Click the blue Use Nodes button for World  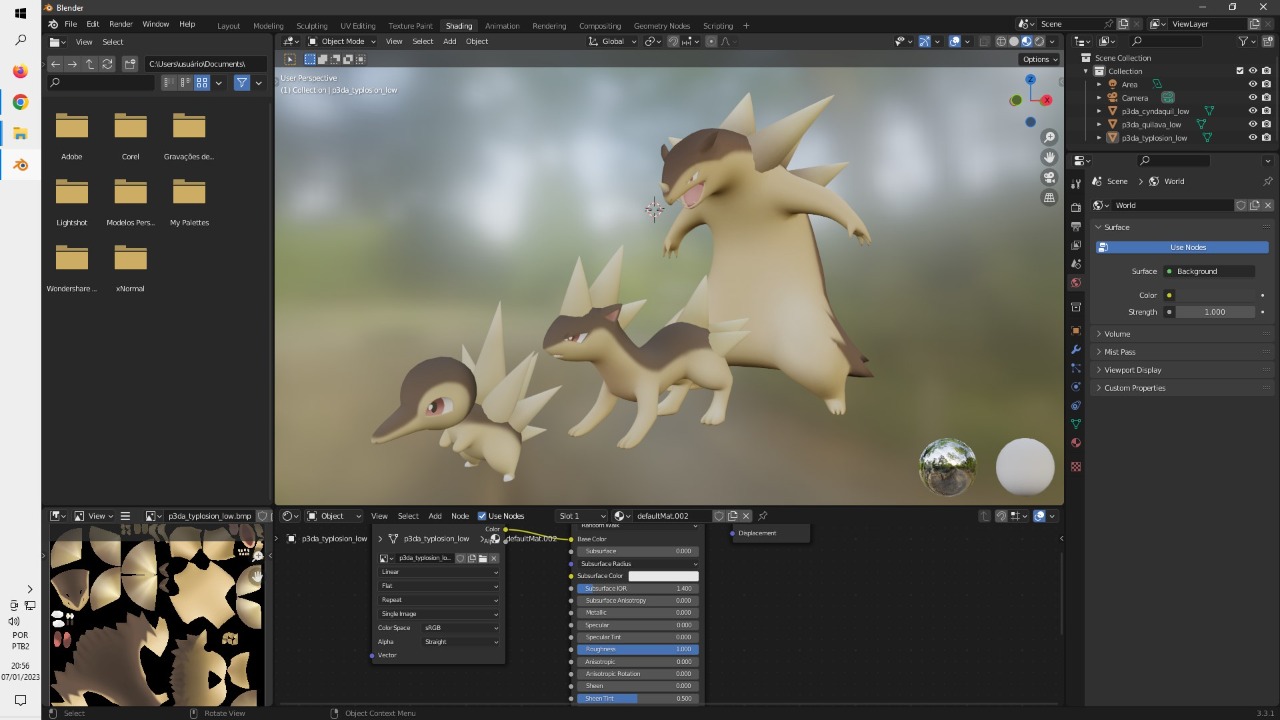coord(1187,247)
